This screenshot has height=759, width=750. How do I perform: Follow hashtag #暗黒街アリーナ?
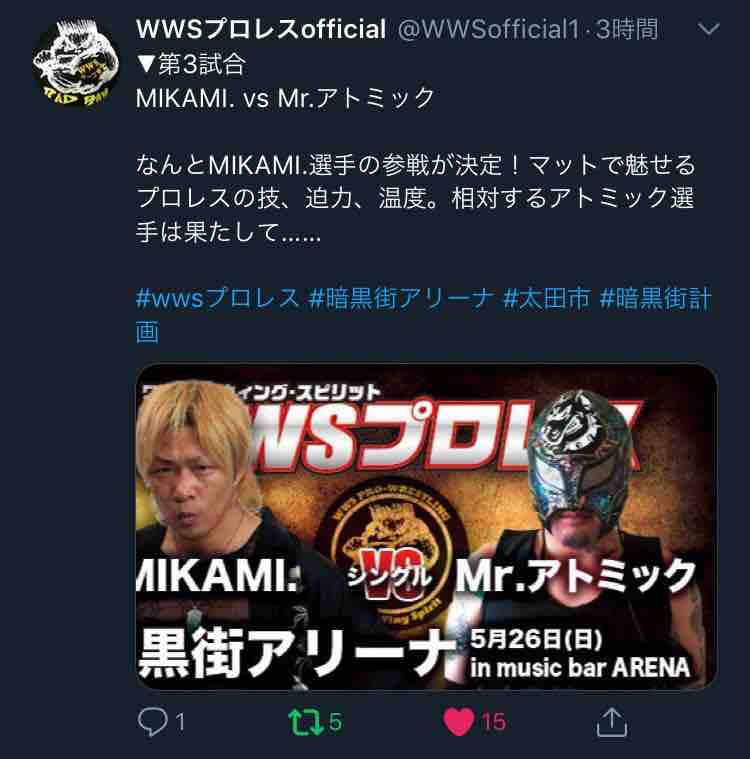(x=401, y=298)
